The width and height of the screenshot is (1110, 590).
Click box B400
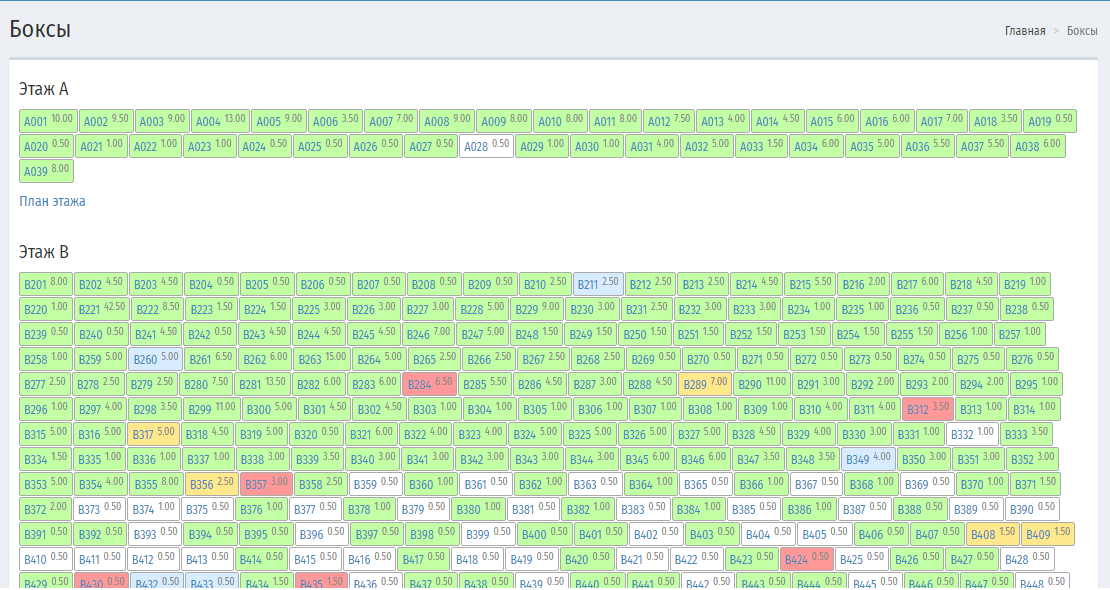click(x=544, y=533)
